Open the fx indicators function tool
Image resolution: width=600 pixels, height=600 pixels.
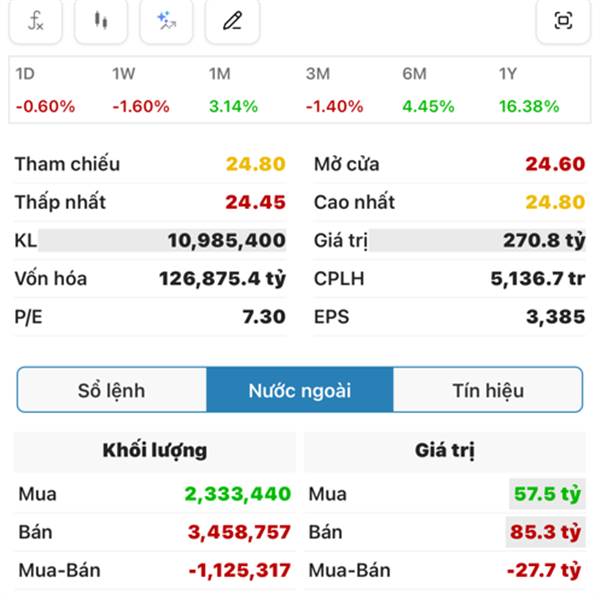pyautogui.click(x=36, y=20)
